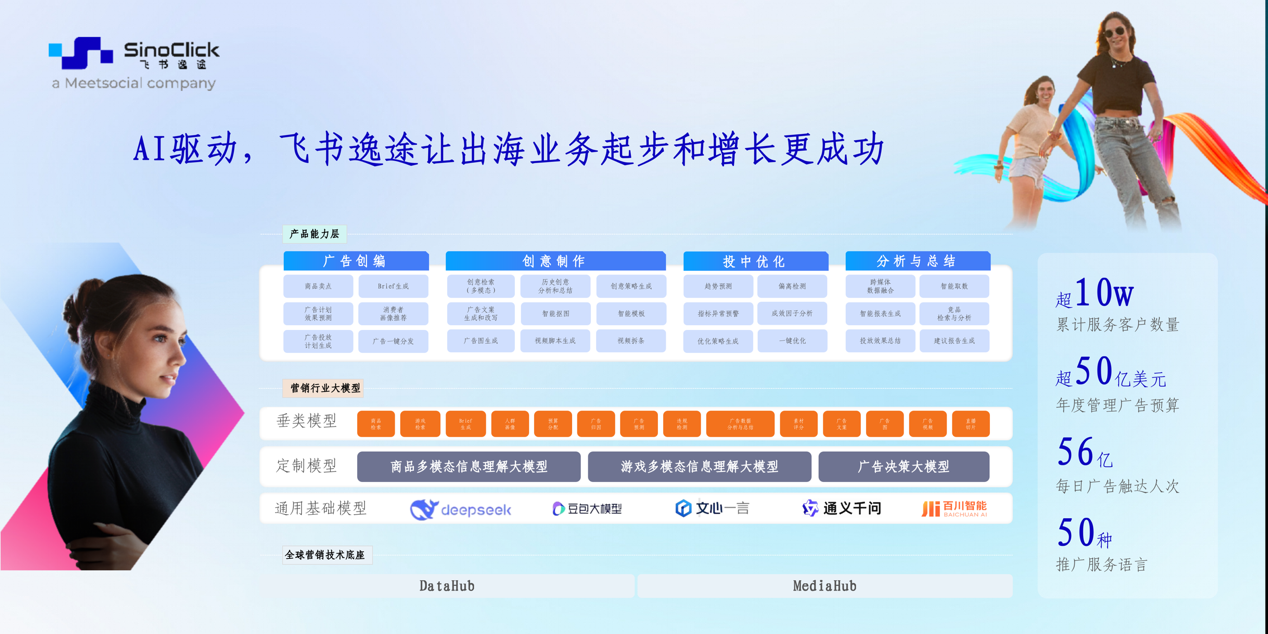
Task: Select the 广告创编 tab header
Action: 356,261
